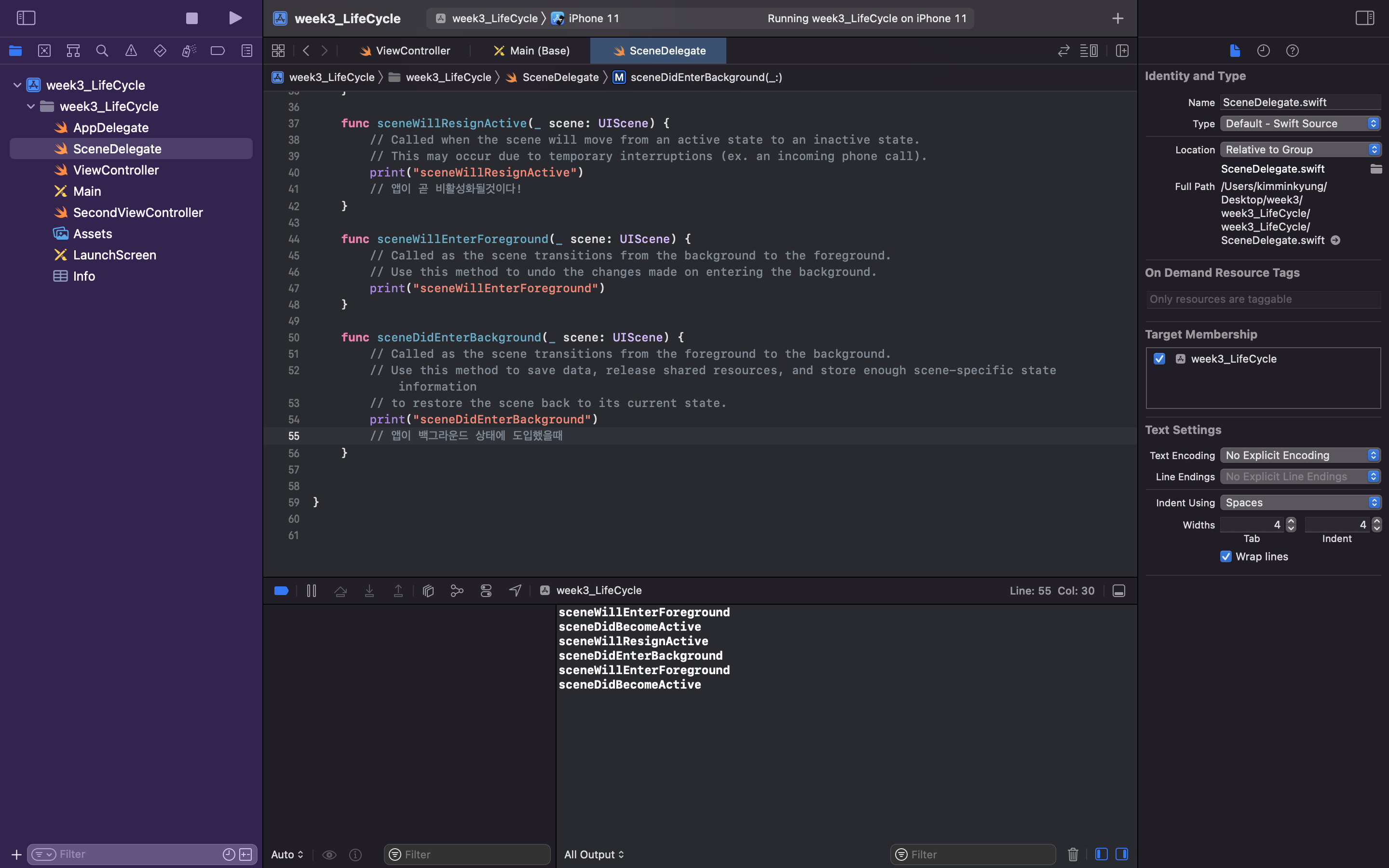Open the All Output dropdown

[594, 854]
